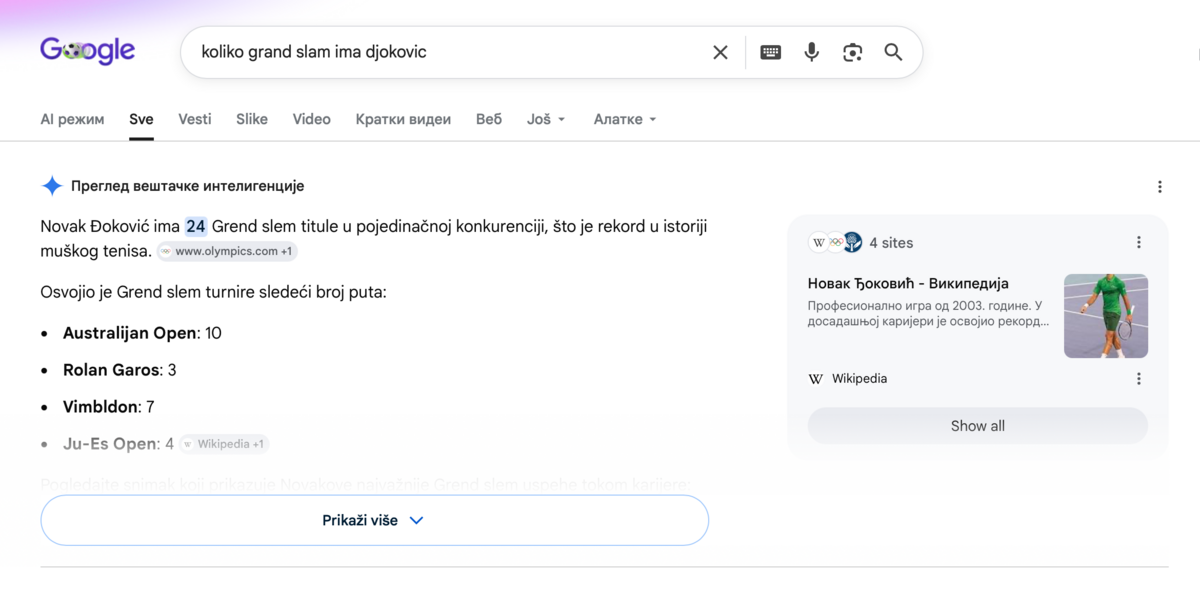
Task: Click the Професионално игра од 2003 snippet
Action: (928, 314)
